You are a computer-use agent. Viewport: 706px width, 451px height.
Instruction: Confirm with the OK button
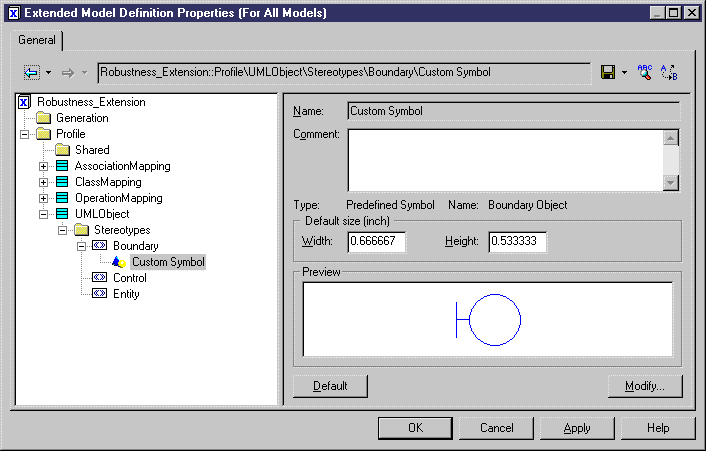tap(415, 428)
